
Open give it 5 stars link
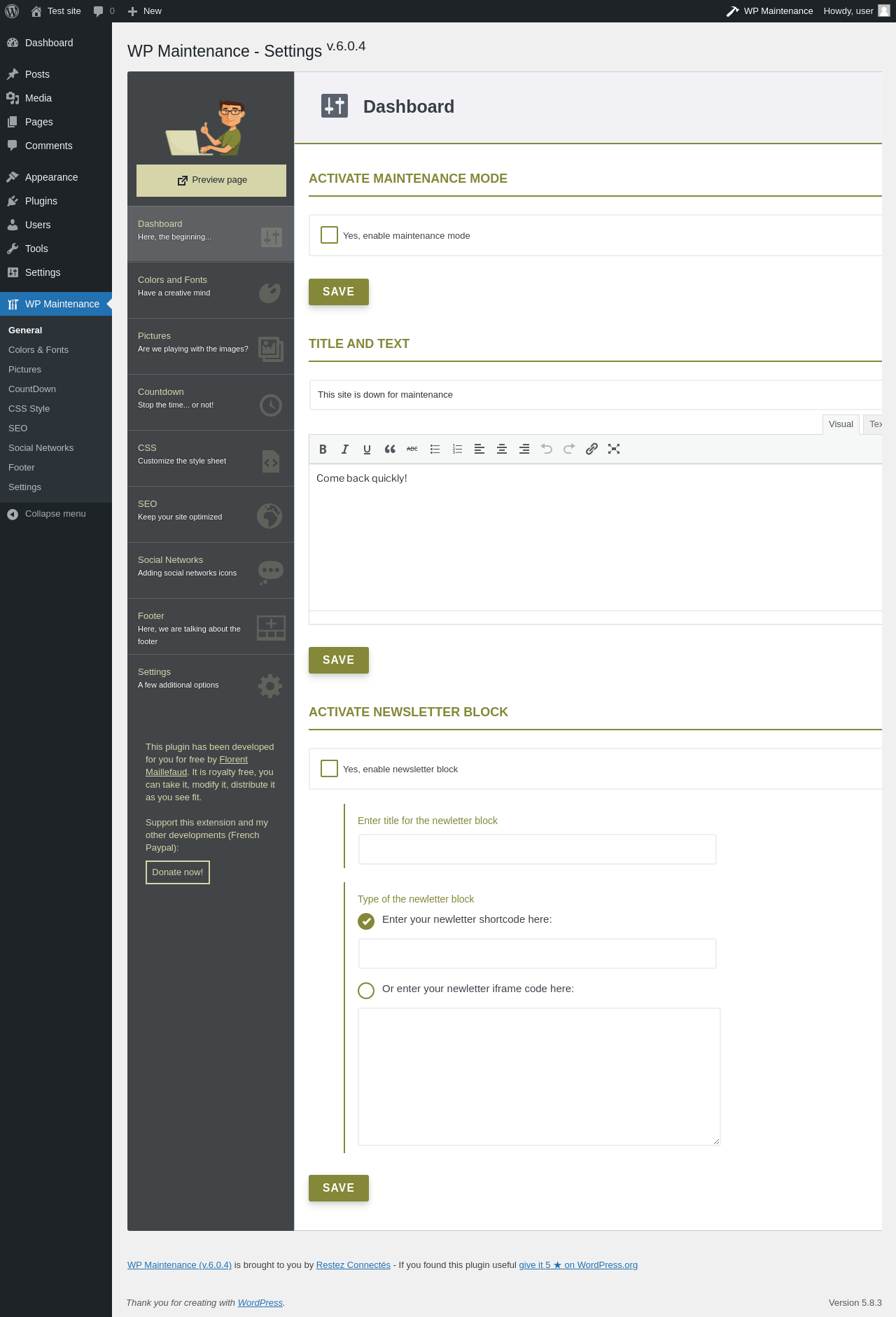click(578, 1265)
